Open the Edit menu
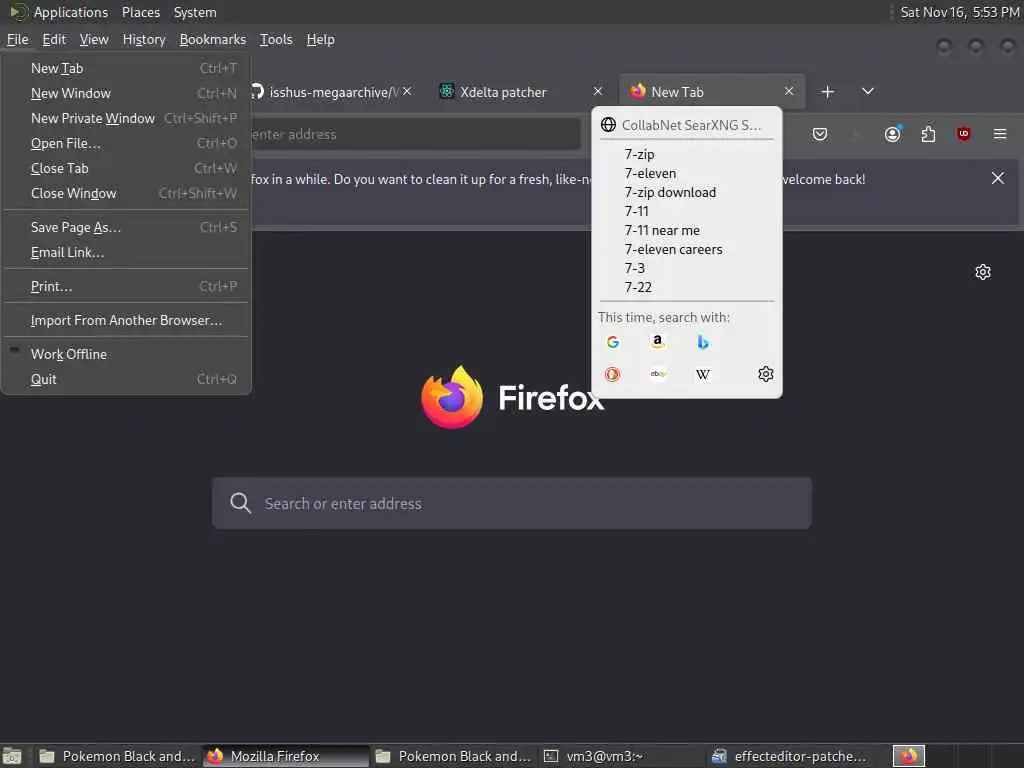 54,39
